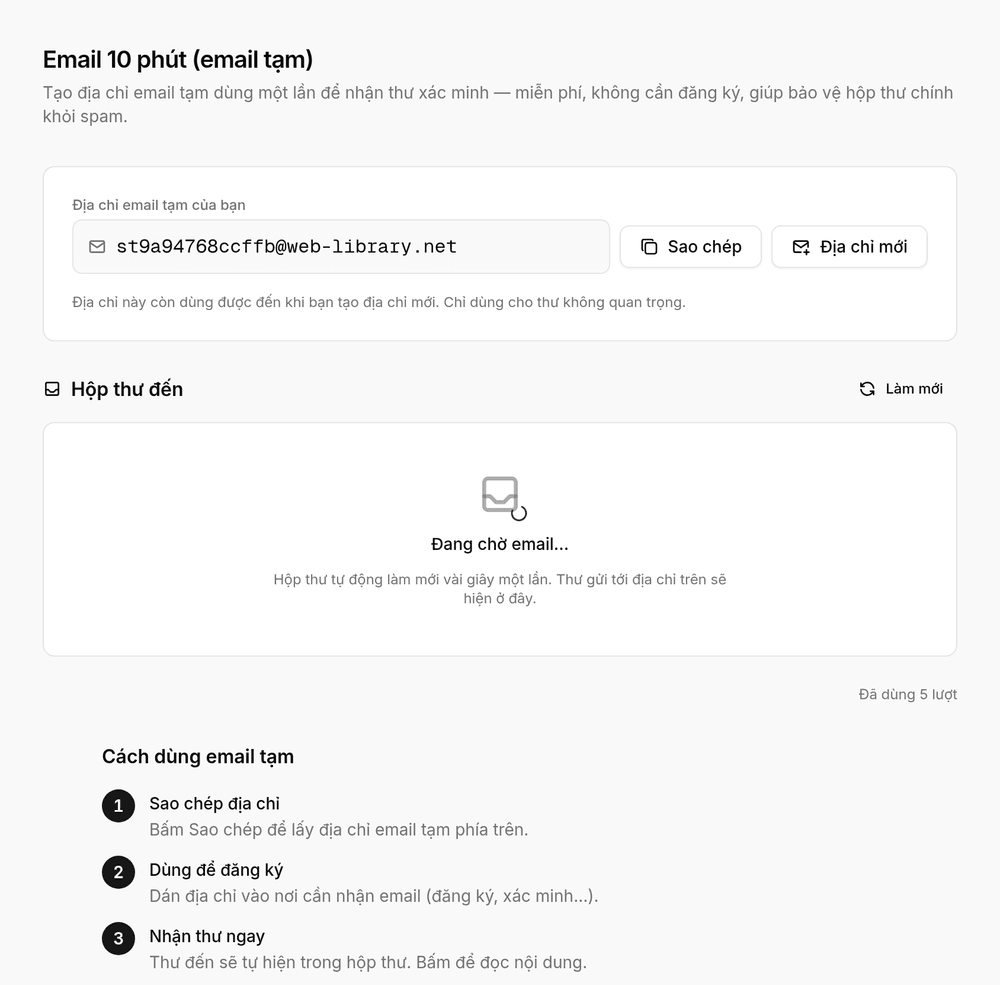Copy the temp address with Sao chép
The width and height of the screenshot is (1000, 985).
click(691, 247)
